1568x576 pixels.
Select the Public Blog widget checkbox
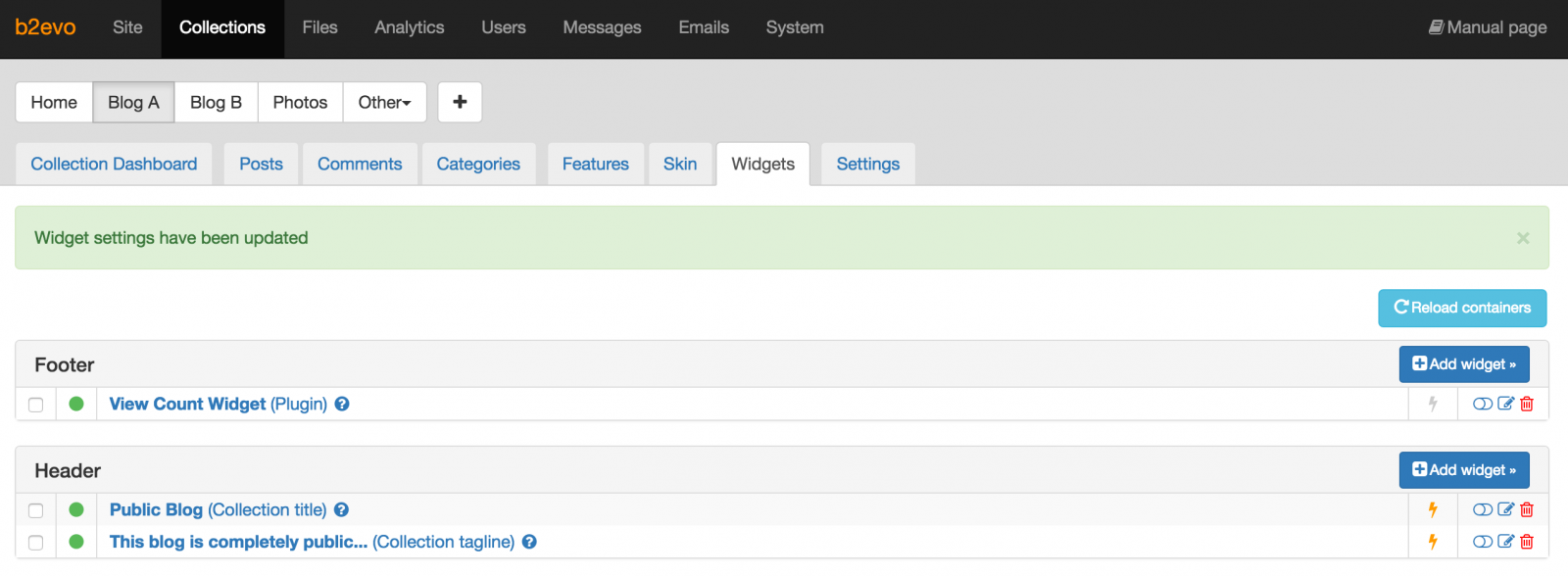click(36, 510)
